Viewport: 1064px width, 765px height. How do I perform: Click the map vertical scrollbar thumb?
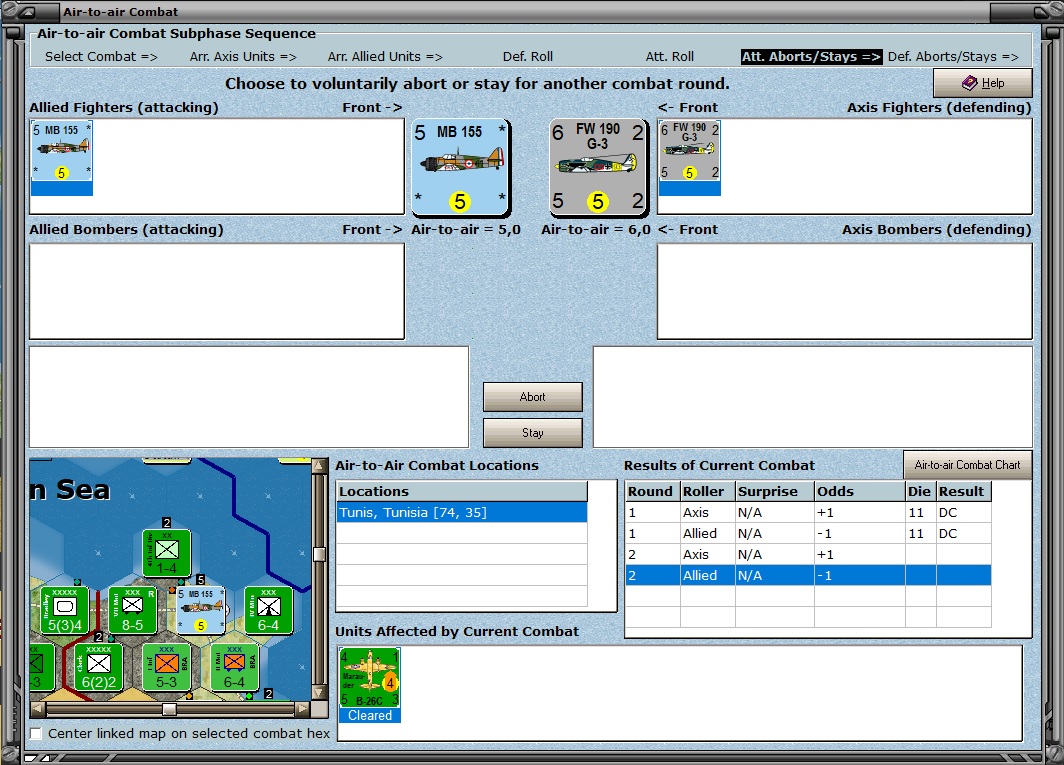[319, 555]
